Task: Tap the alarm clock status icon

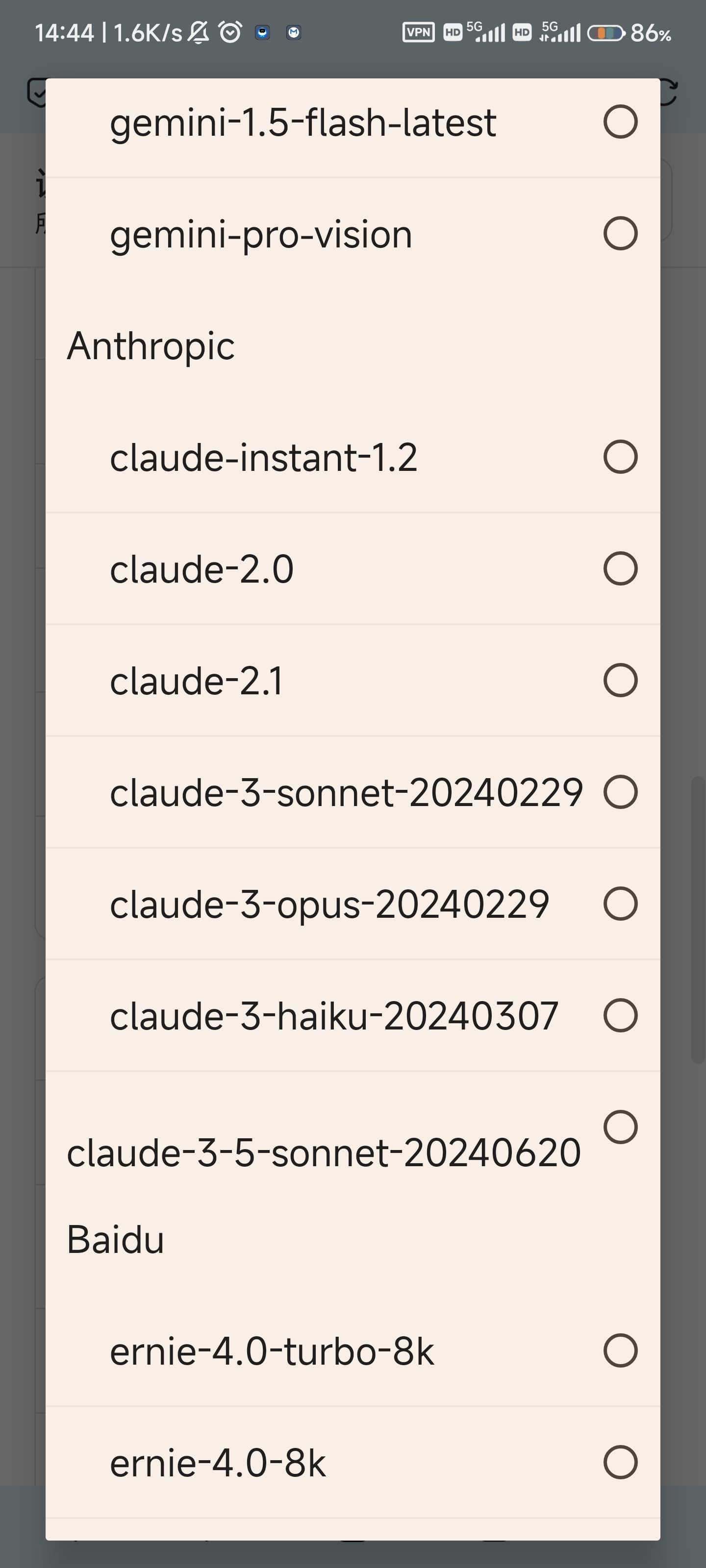Action: coord(230,32)
